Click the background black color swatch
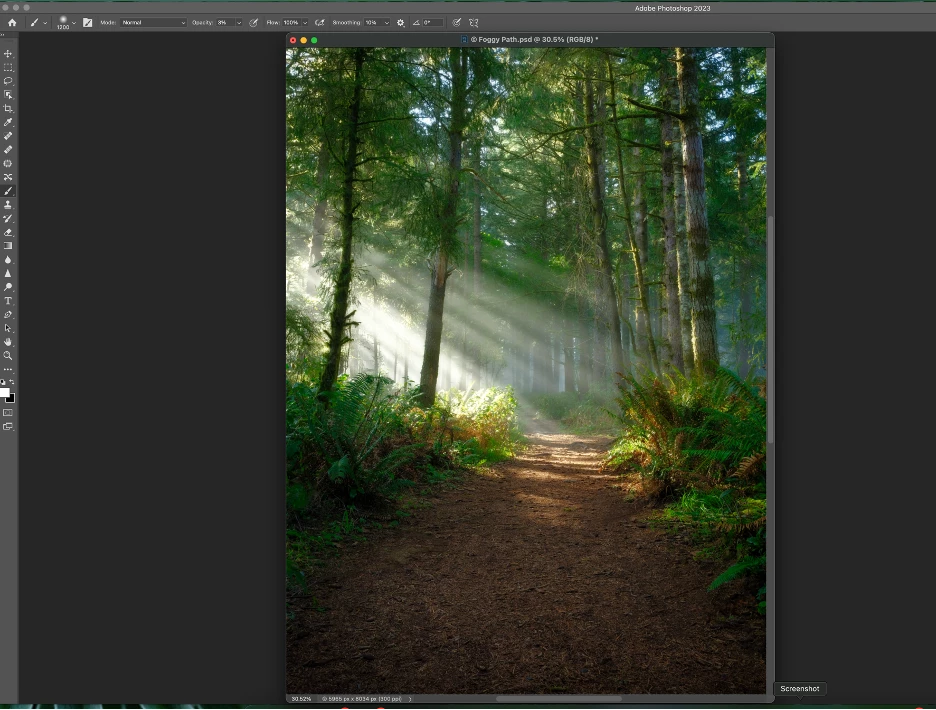 12,399
